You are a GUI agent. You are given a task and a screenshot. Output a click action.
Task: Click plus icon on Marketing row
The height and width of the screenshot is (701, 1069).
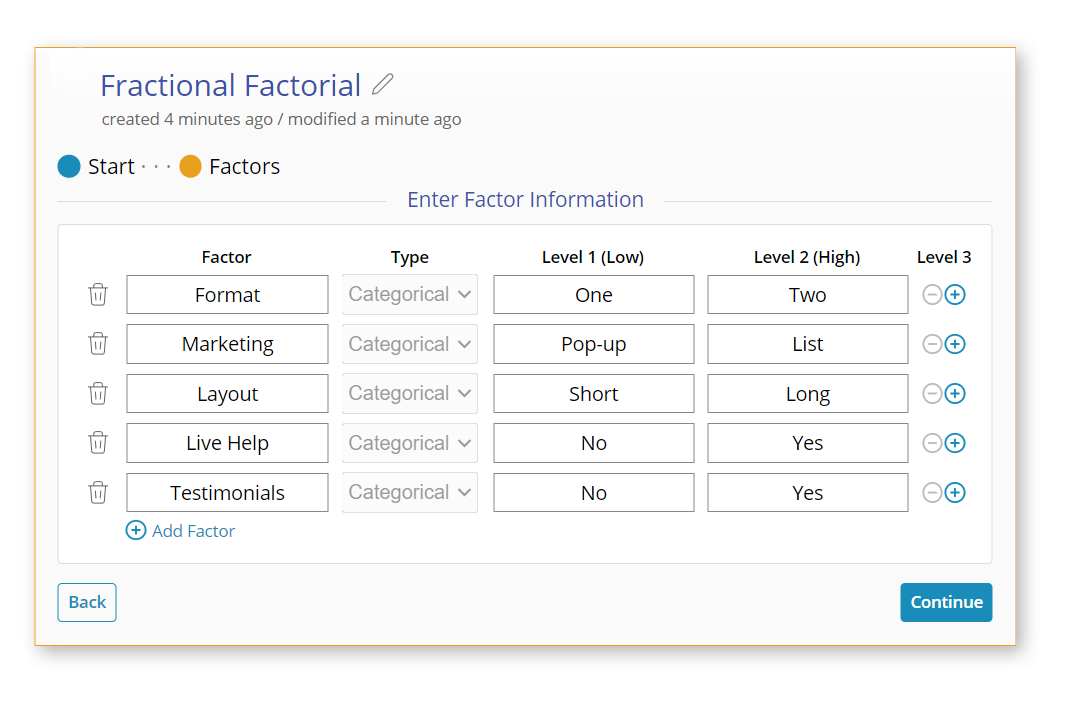point(955,344)
